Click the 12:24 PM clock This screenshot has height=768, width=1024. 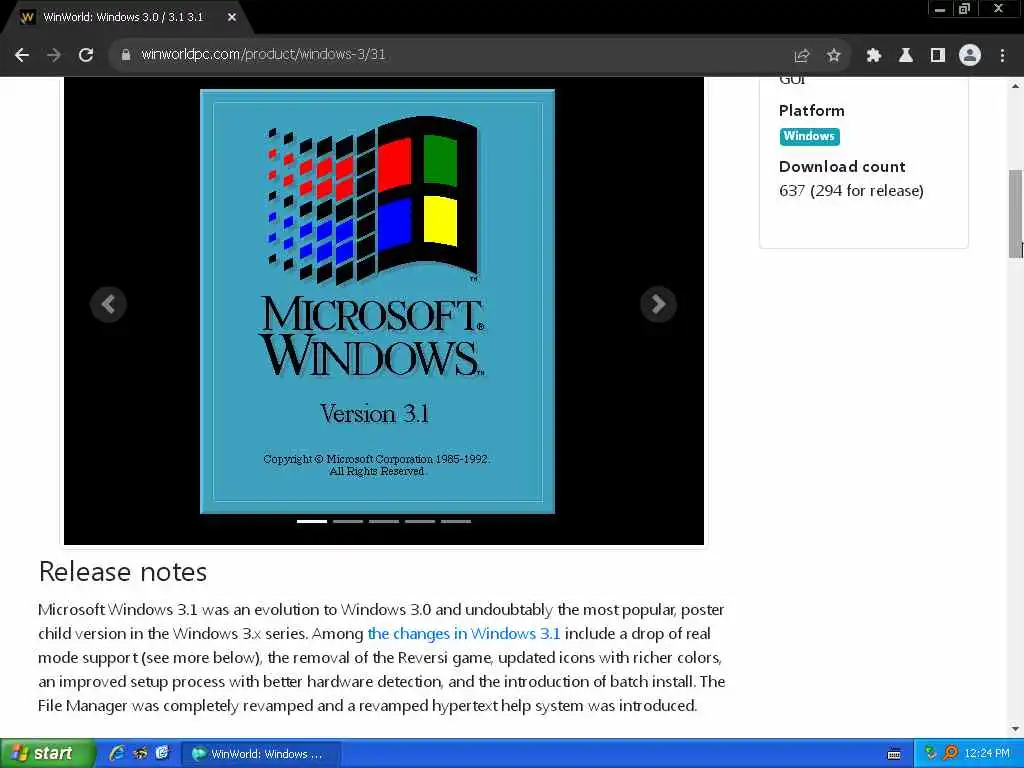tap(987, 754)
